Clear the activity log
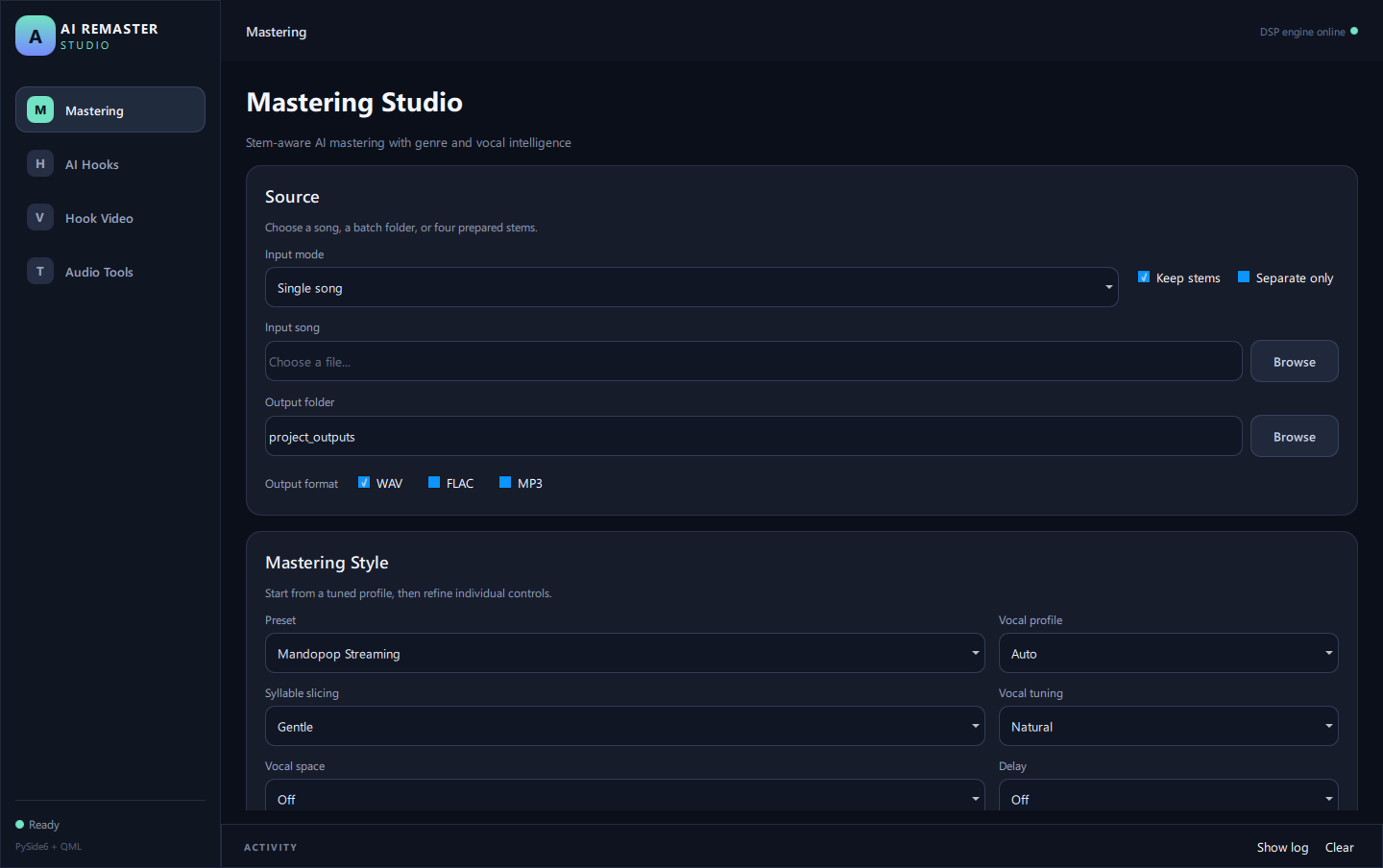Viewport: 1383px width, 868px height. click(x=1339, y=847)
